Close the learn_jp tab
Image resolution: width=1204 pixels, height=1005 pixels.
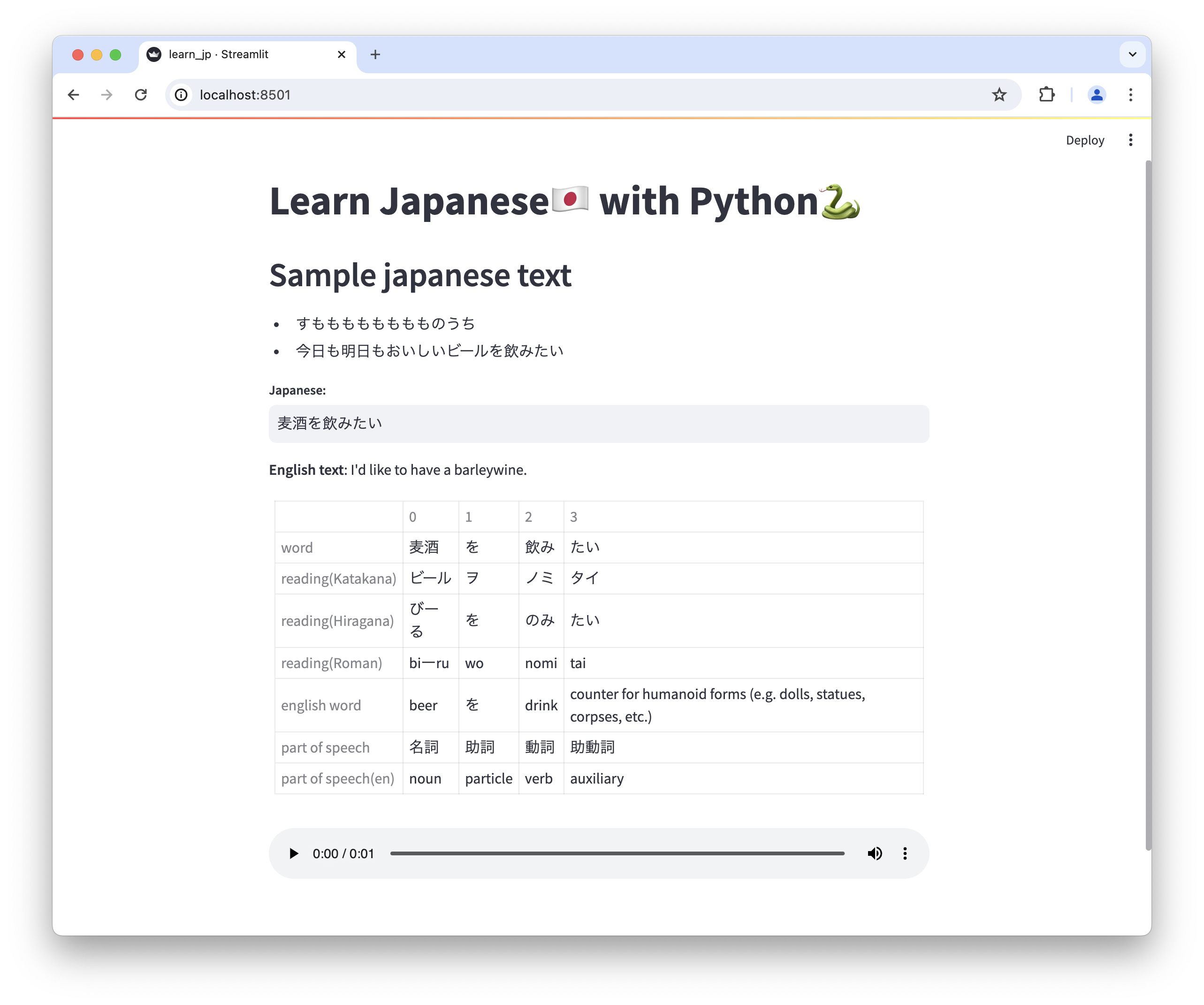[341, 54]
